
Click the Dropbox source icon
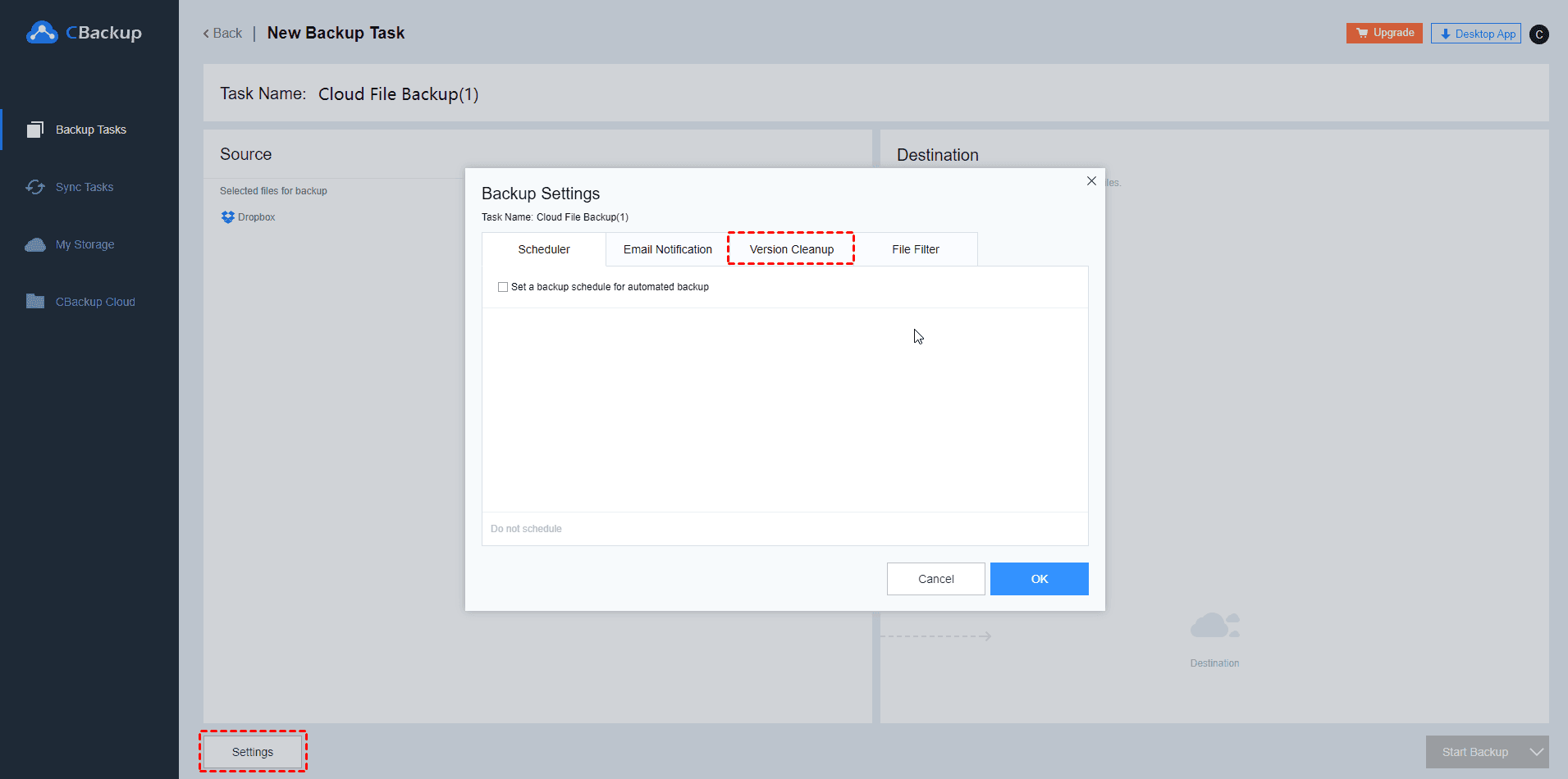click(227, 216)
